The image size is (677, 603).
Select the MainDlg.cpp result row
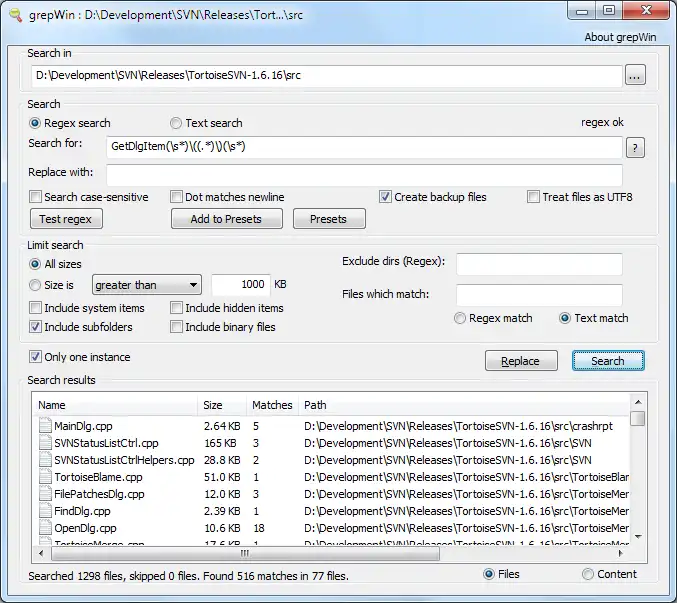click(x=331, y=426)
